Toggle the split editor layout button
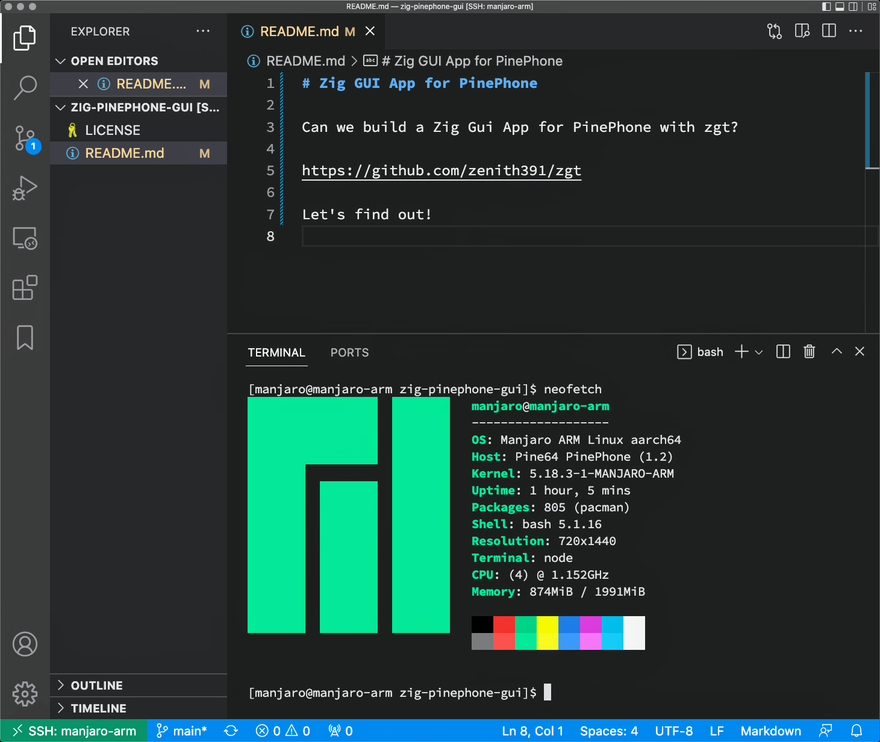 point(829,31)
